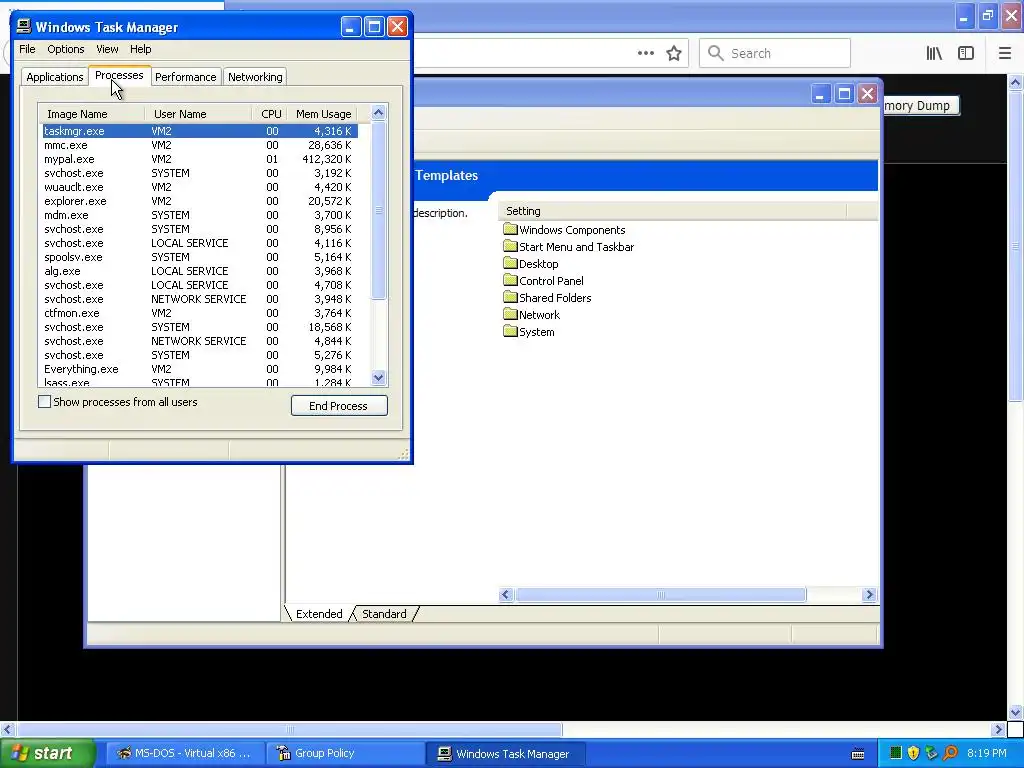The height and width of the screenshot is (768, 1024).
Task: Toggle Show processes from all users
Action: point(44,402)
